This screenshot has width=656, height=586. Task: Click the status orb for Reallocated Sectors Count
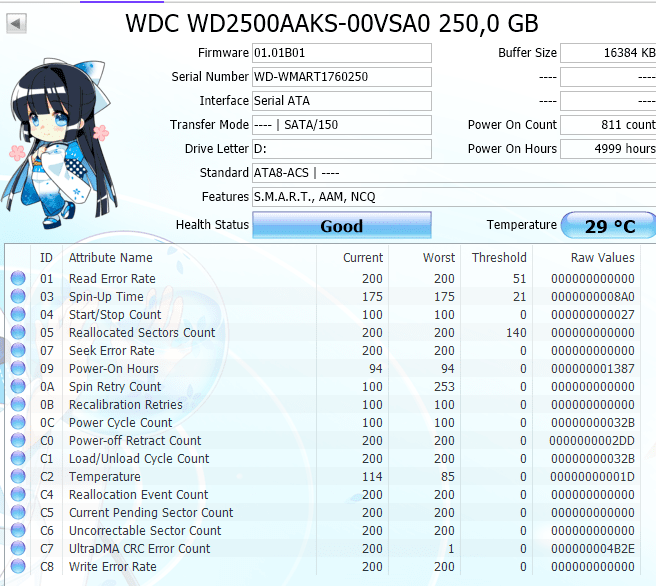coord(18,333)
